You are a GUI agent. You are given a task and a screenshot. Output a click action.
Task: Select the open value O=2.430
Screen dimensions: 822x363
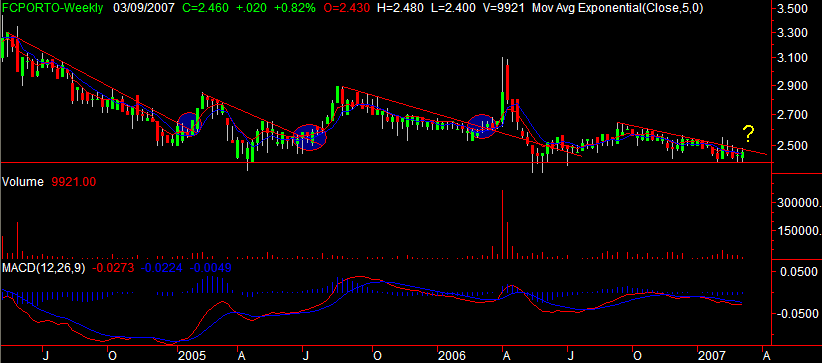point(348,8)
